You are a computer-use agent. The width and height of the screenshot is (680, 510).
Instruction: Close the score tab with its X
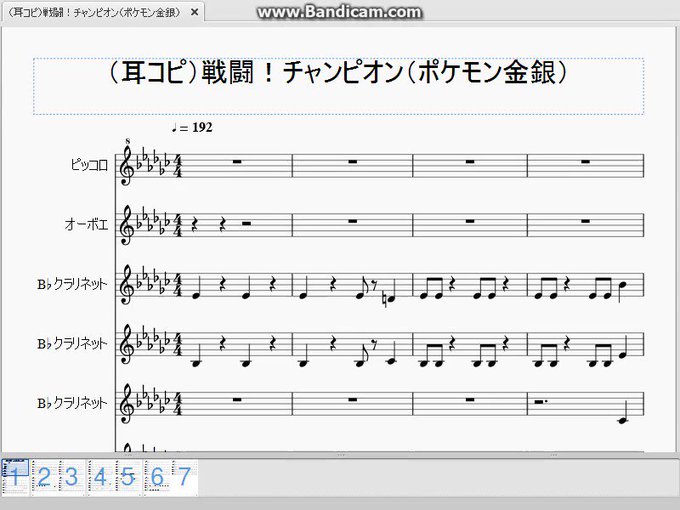coord(195,13)
